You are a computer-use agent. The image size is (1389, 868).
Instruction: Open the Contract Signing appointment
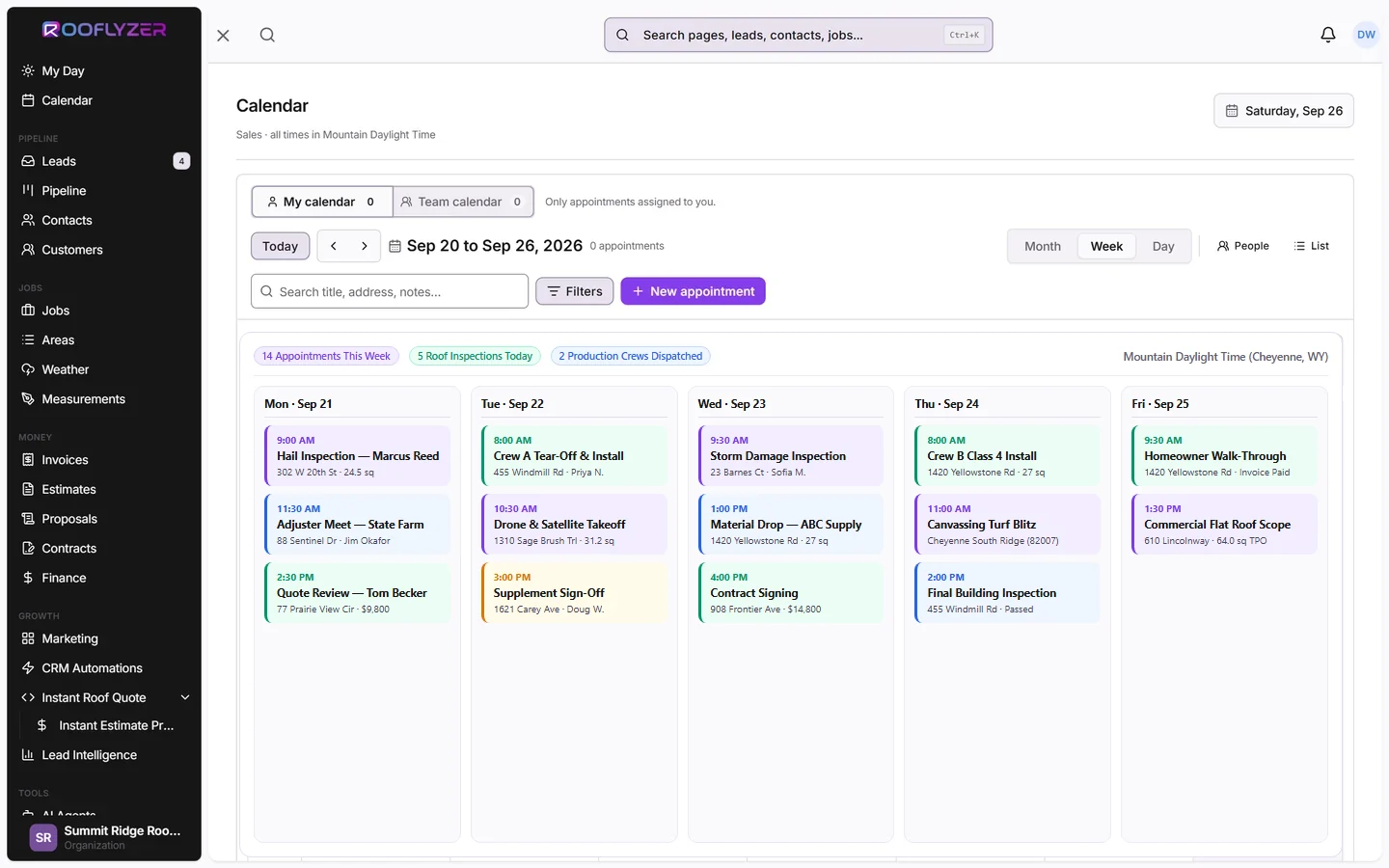pos(790,592)
